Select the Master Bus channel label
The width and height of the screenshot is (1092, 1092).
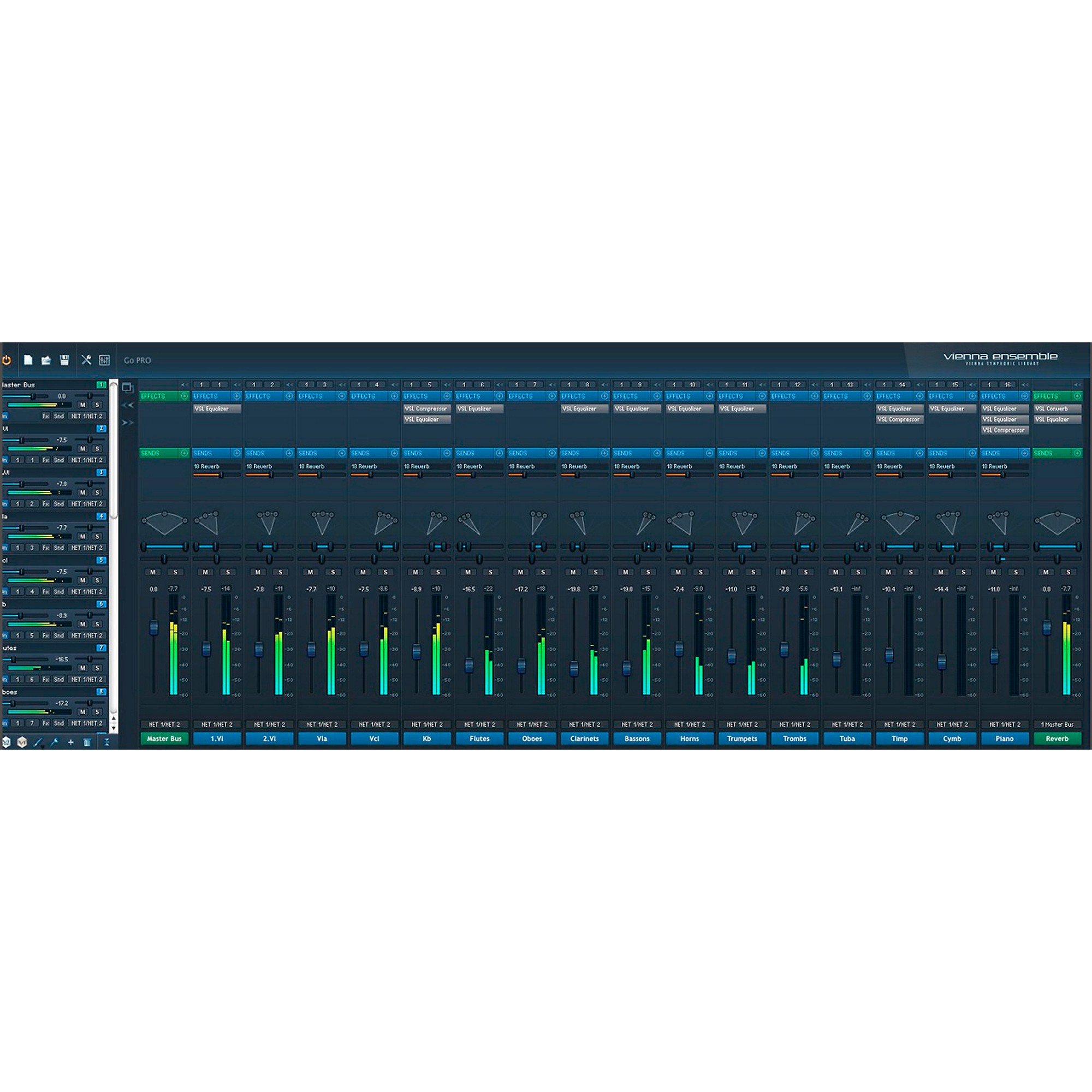(164, 738)
